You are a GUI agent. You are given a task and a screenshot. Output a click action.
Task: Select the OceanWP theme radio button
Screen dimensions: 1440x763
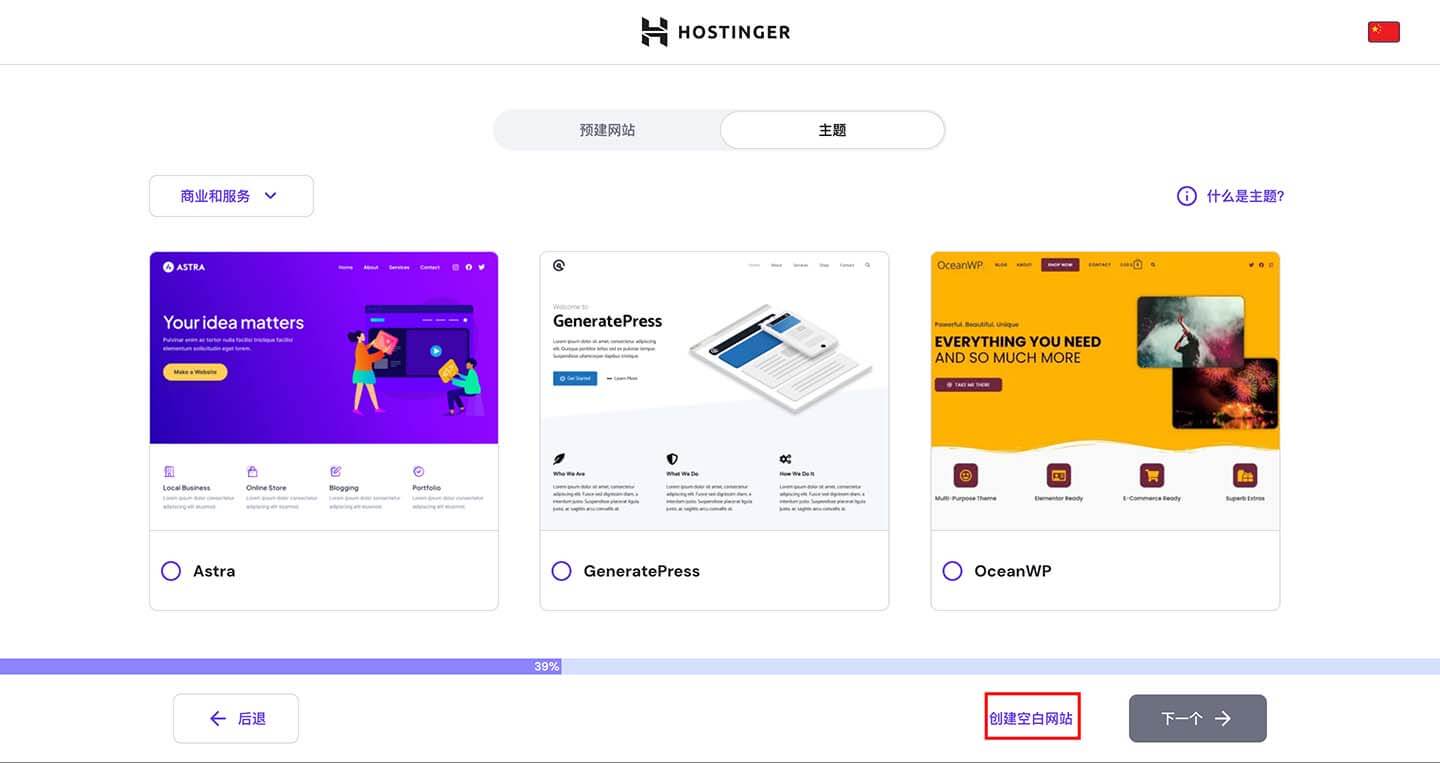click(x=953, y=571)
